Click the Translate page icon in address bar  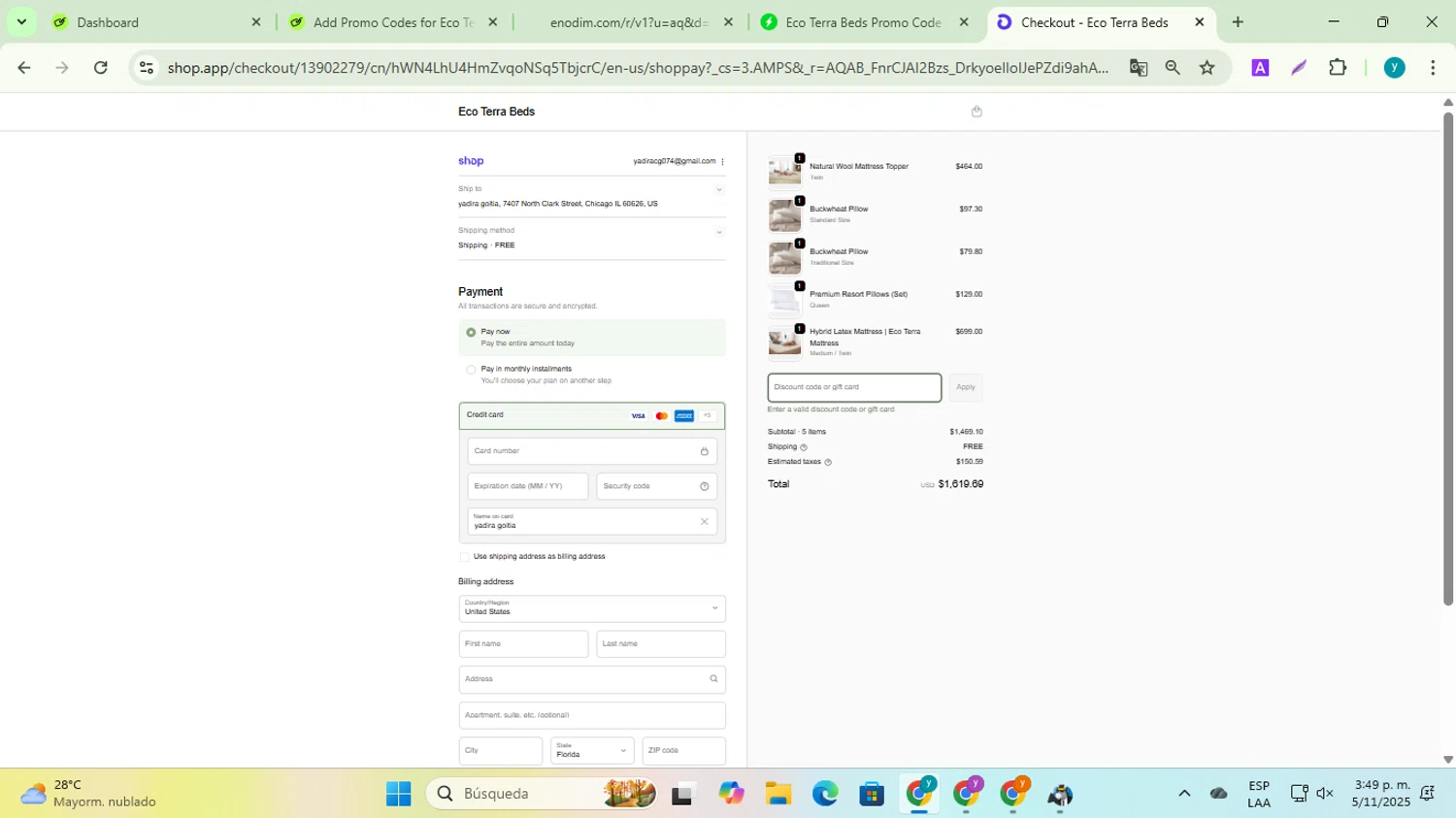[1139, 67]
